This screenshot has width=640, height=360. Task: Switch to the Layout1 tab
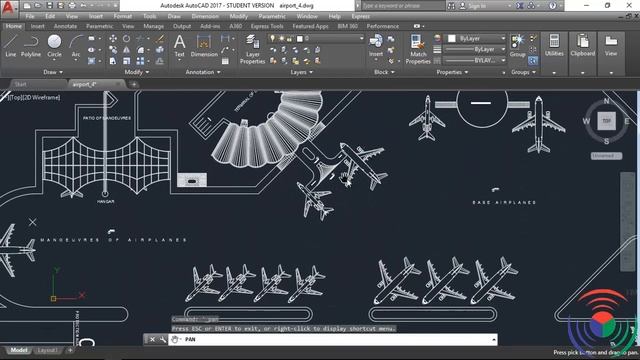click(x=47, y=350)
